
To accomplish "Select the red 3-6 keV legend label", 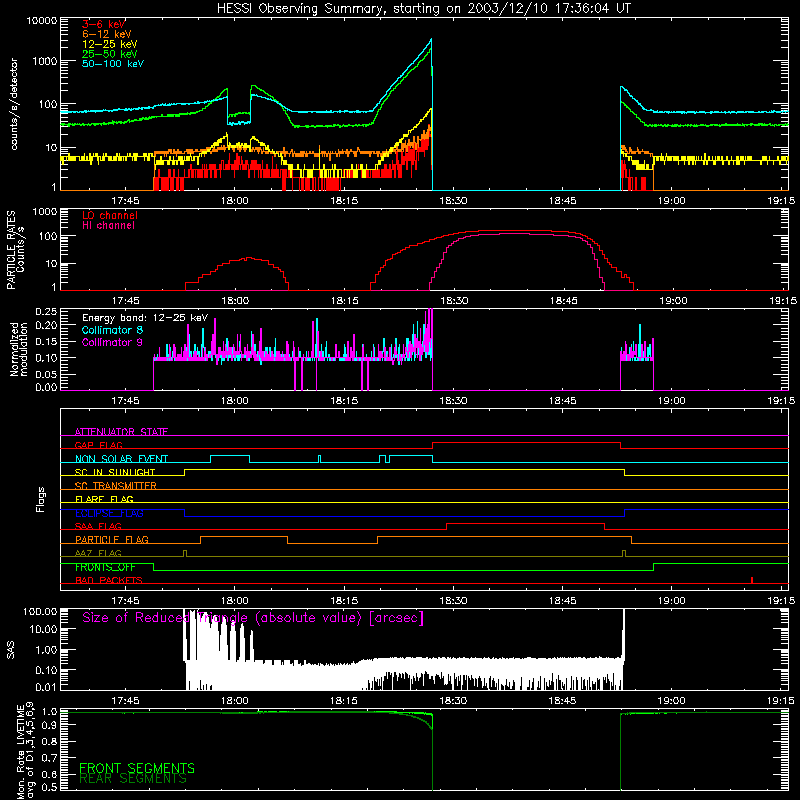I will (x=103, y=24).
